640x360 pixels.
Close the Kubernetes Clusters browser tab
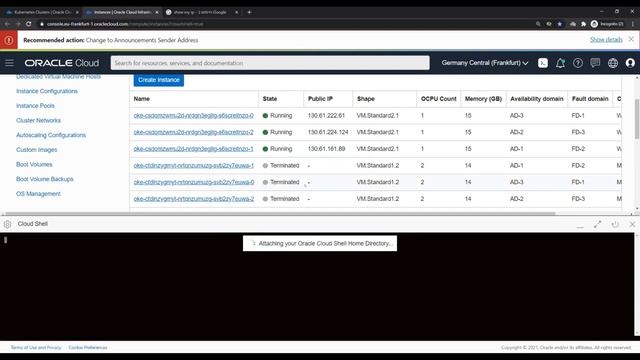pos(77,12)
